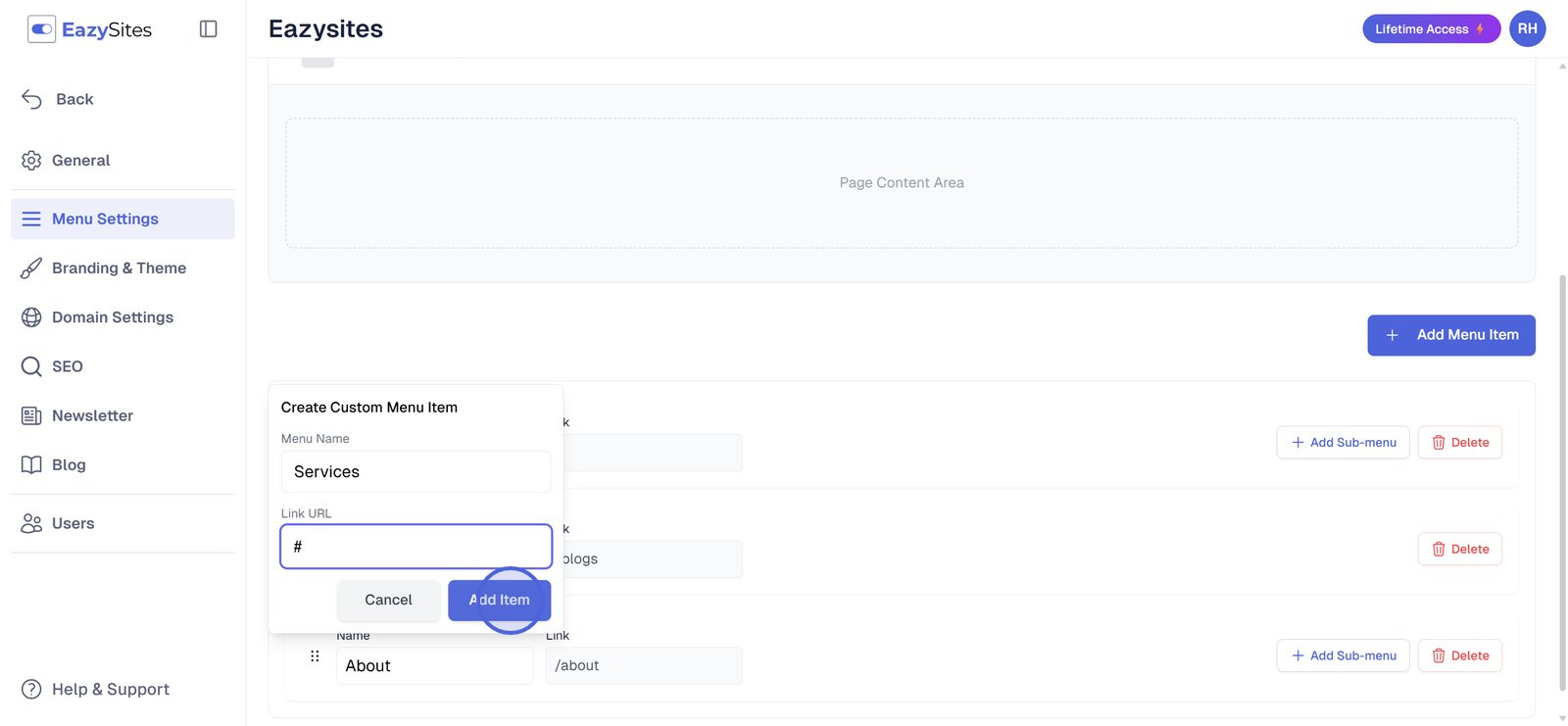Cancel the custom menu item dialog
This screenshot has width=1568, height=726.
click(388, 601)
